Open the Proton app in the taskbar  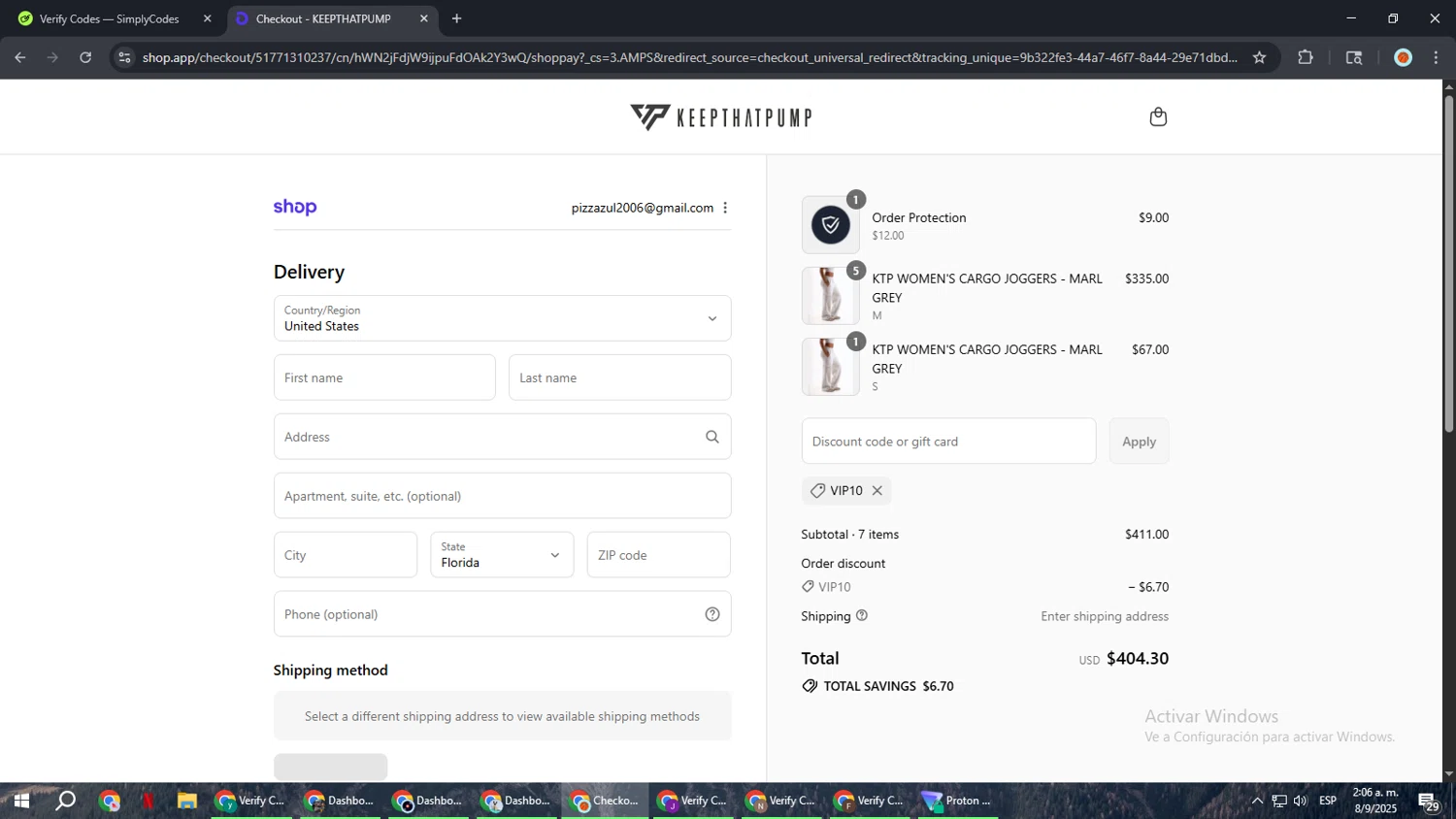click(959, 801)
